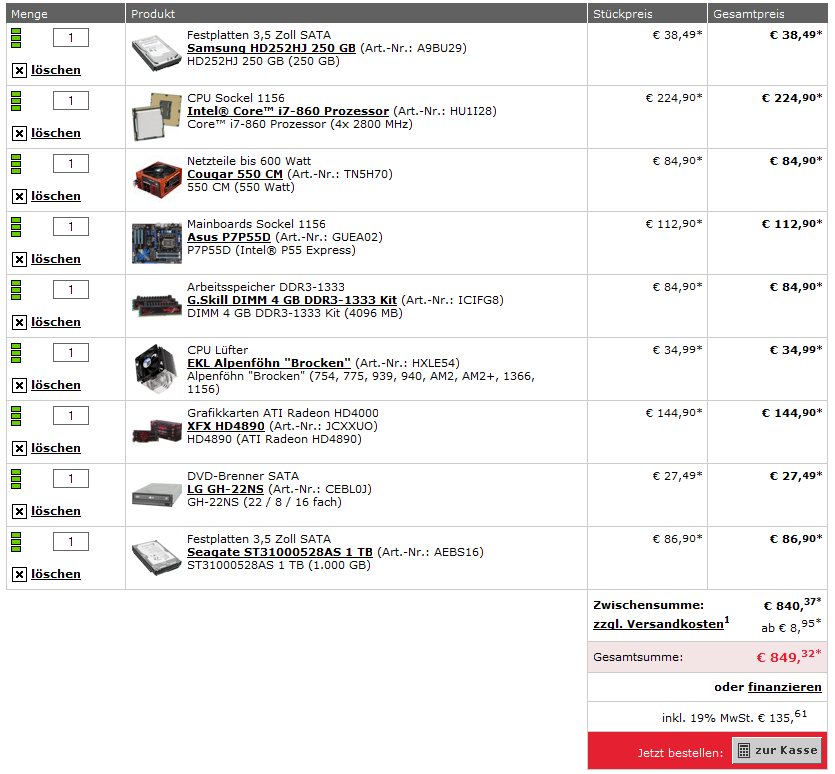
Task: Open EKL Alpenföhn "Brocken" product link
Action: (269, 363)
